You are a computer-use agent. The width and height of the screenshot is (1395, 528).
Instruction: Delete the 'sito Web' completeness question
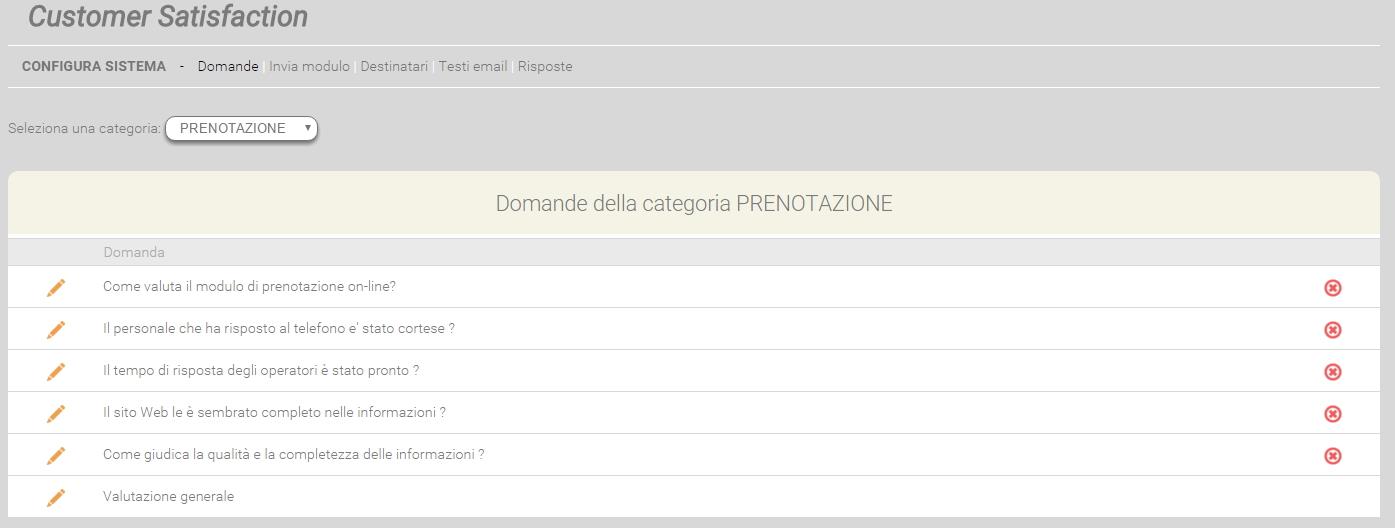coord(1333,414)
